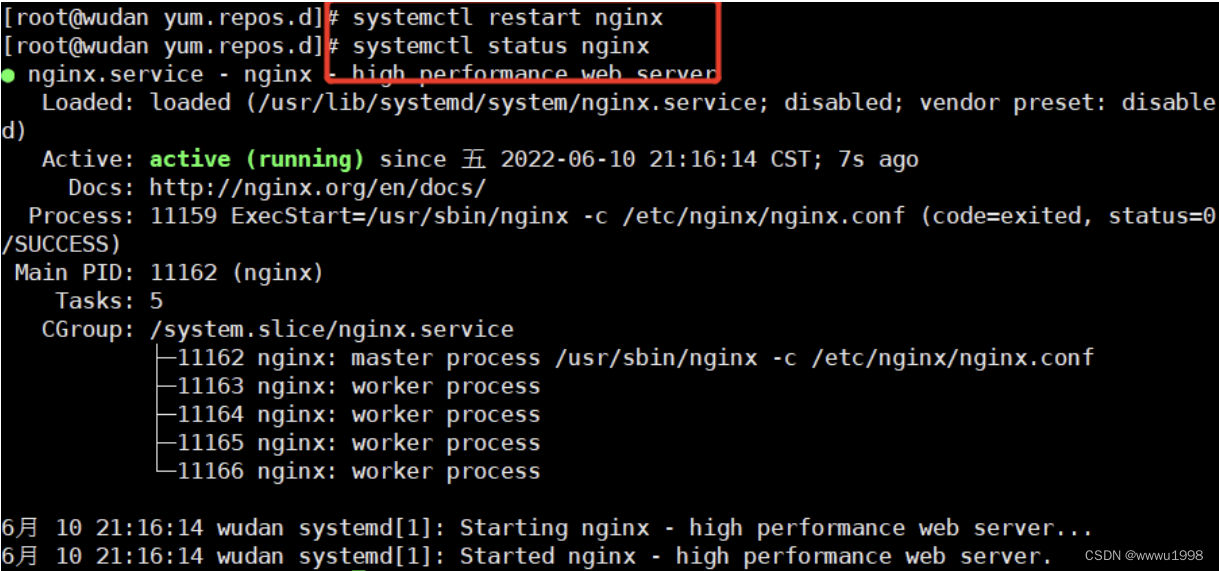Click the green status dot before nginx.service
This screenshot has height=571, width=1219.
[x=8, y=75]
